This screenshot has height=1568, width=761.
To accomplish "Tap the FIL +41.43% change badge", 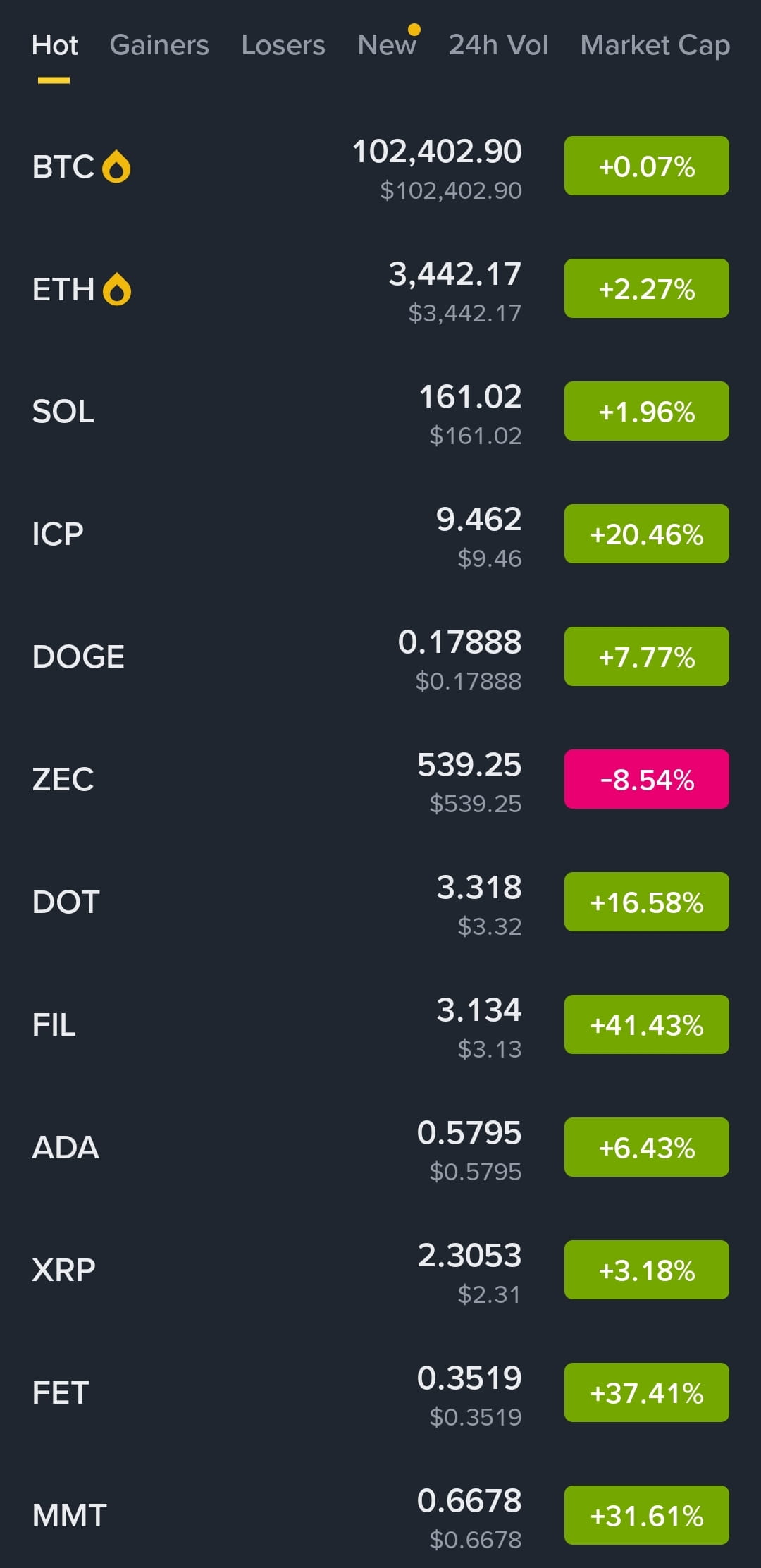I will pyautogui.click(x=647, y=1024).
